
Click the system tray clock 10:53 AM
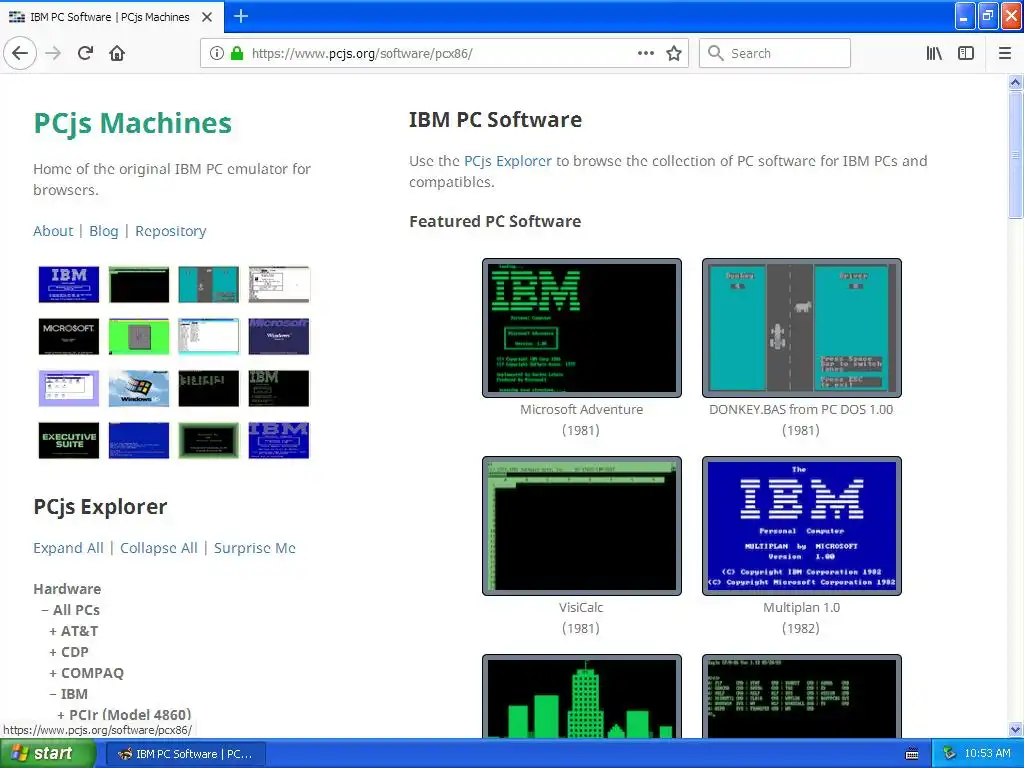tap(987, 754)
